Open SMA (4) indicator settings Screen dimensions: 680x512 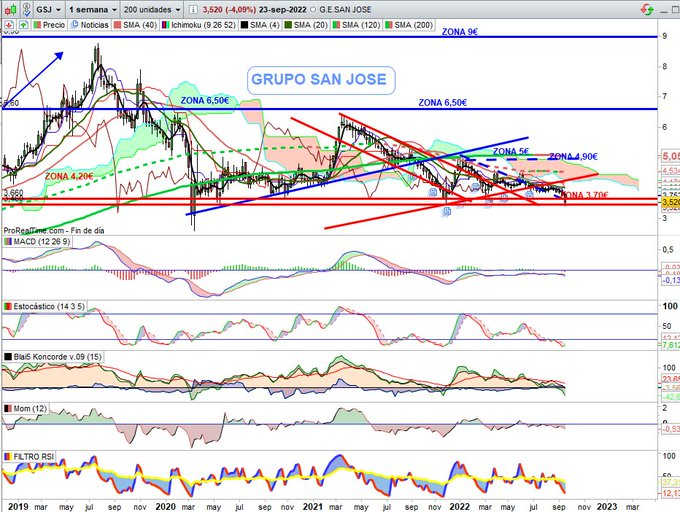[x=260, y=25]
